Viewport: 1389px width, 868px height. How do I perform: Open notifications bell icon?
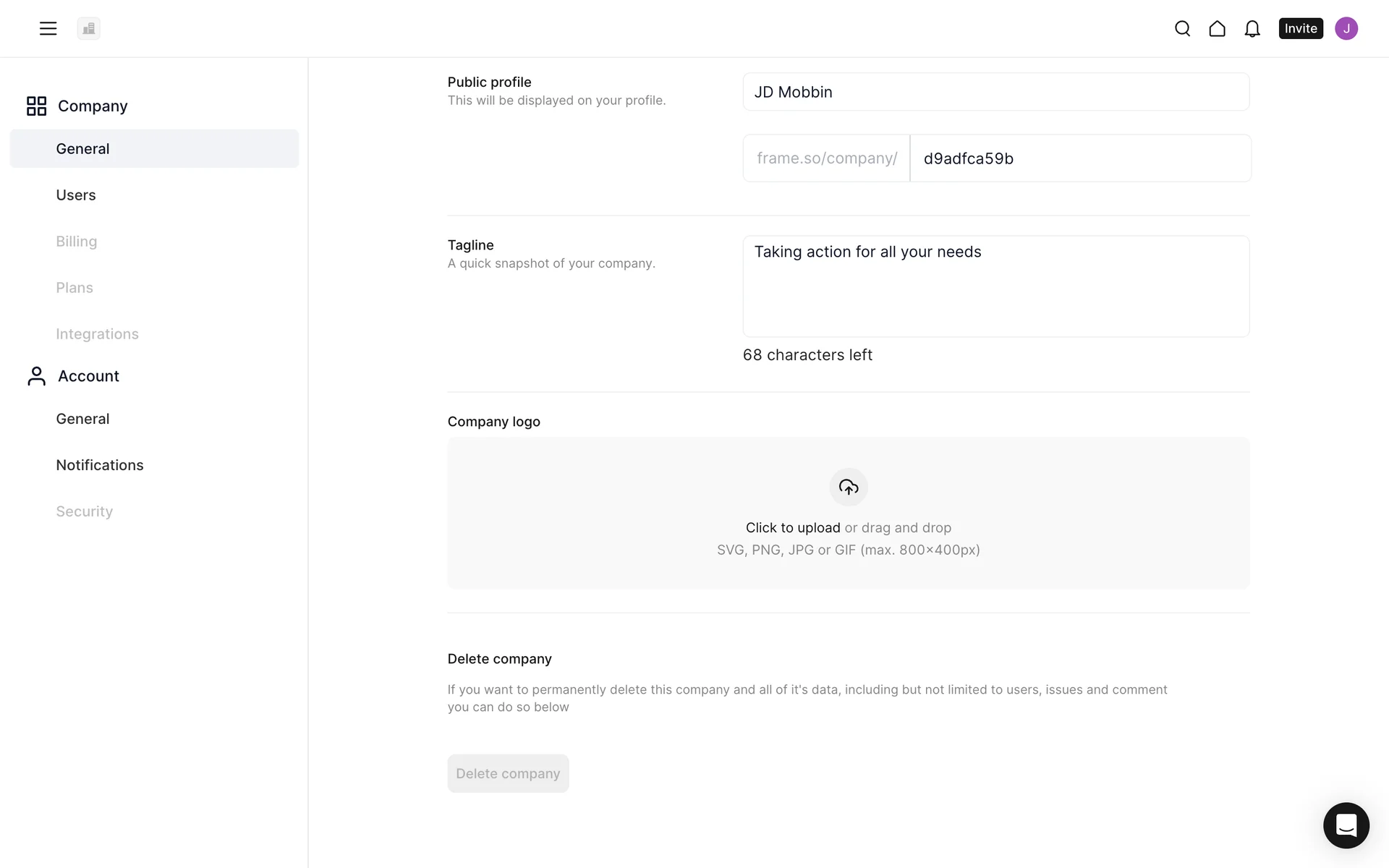[1252, 28]
